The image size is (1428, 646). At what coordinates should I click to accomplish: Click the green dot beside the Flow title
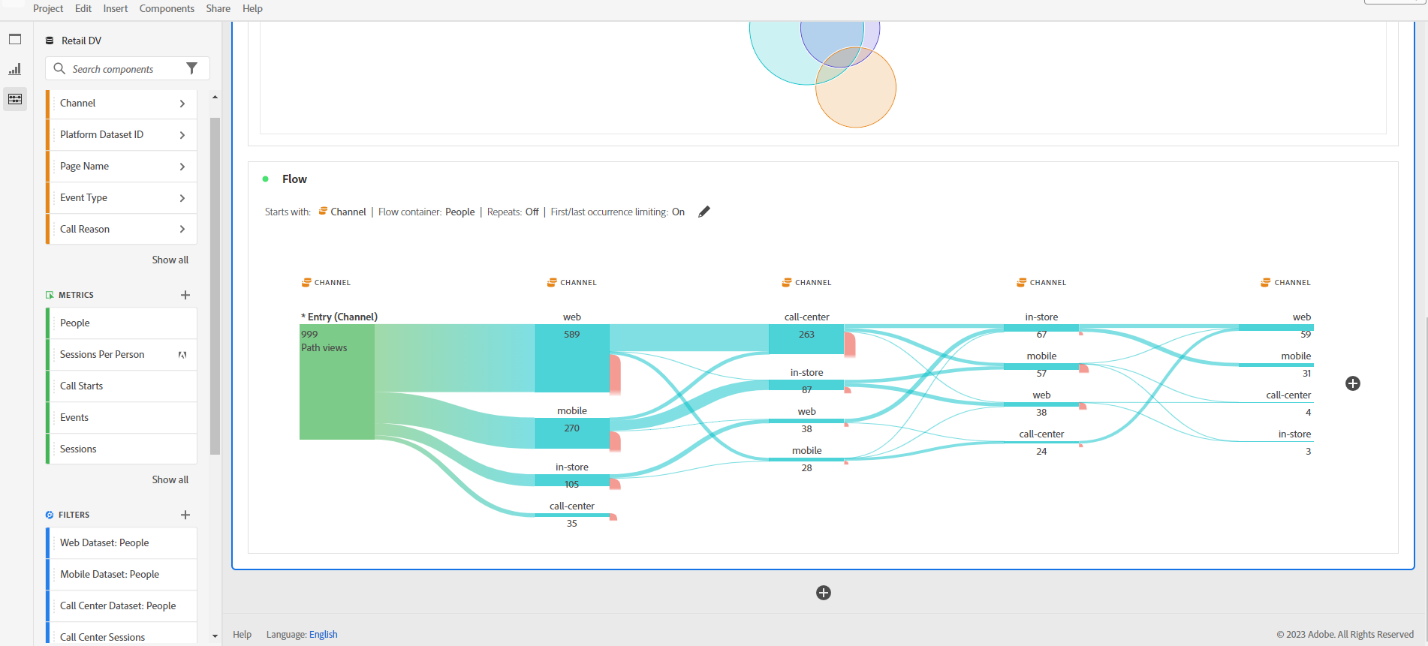(x=265, y=179)
